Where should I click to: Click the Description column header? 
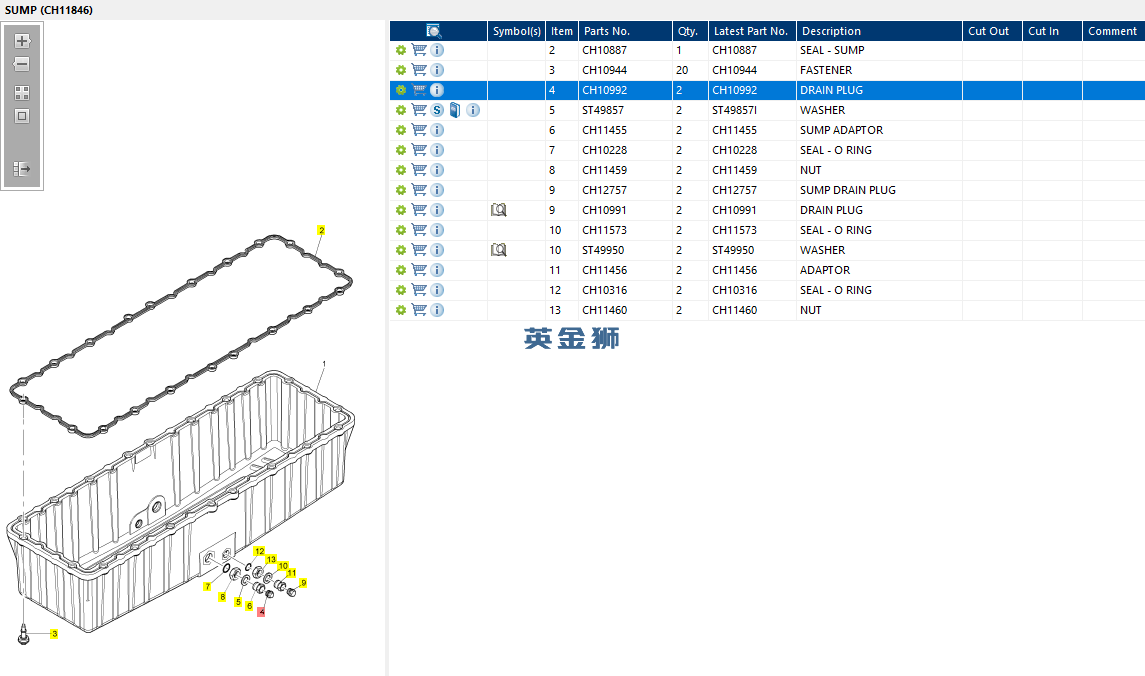pos(831,31)
